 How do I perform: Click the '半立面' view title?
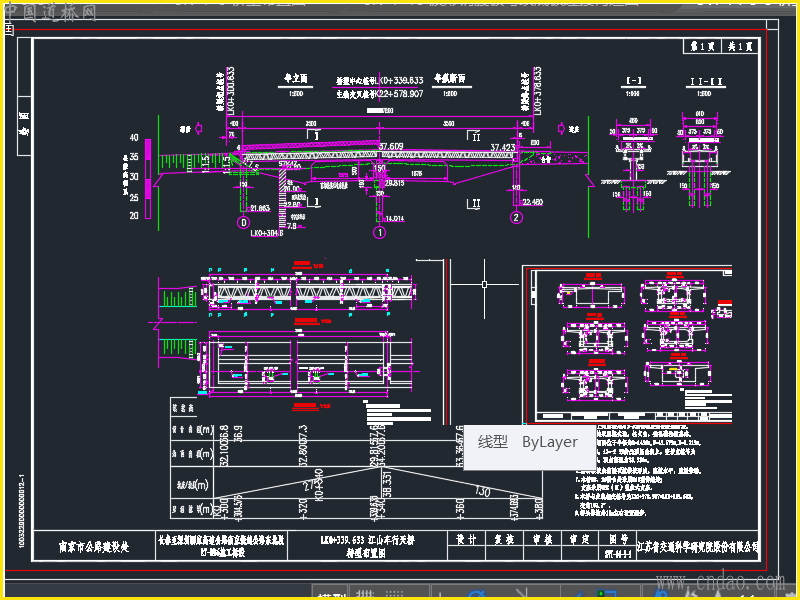[295, 79]
